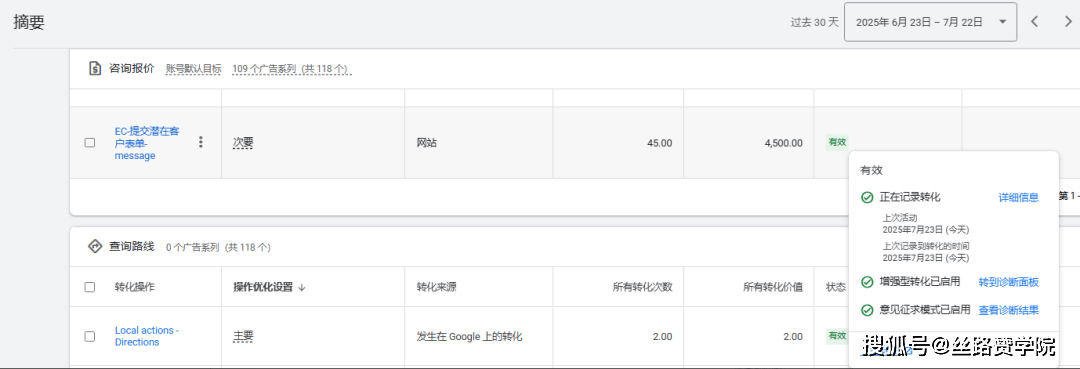Click green check next to 正在记录转化
This screenshot has width=1080, height=369.
867,198
